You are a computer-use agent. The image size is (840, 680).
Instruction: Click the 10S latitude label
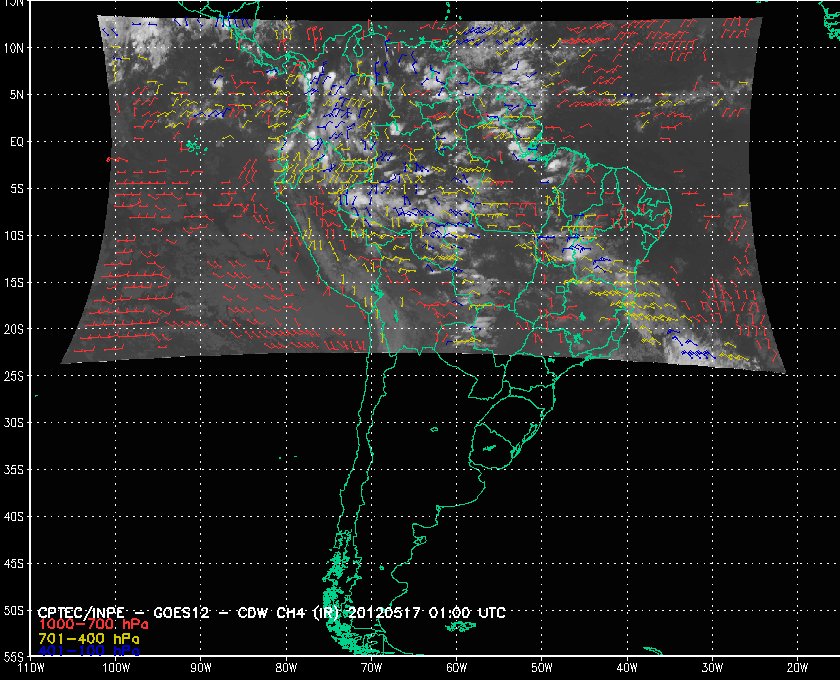(x=14, y=235)
